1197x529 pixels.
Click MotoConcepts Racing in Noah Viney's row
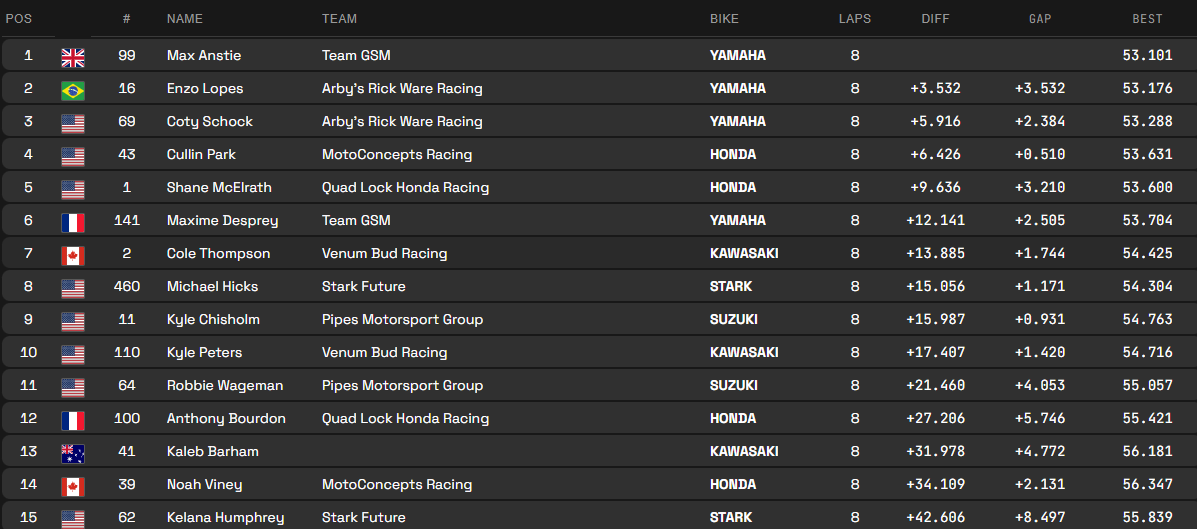pyautogui.click(x=397, y=485)
